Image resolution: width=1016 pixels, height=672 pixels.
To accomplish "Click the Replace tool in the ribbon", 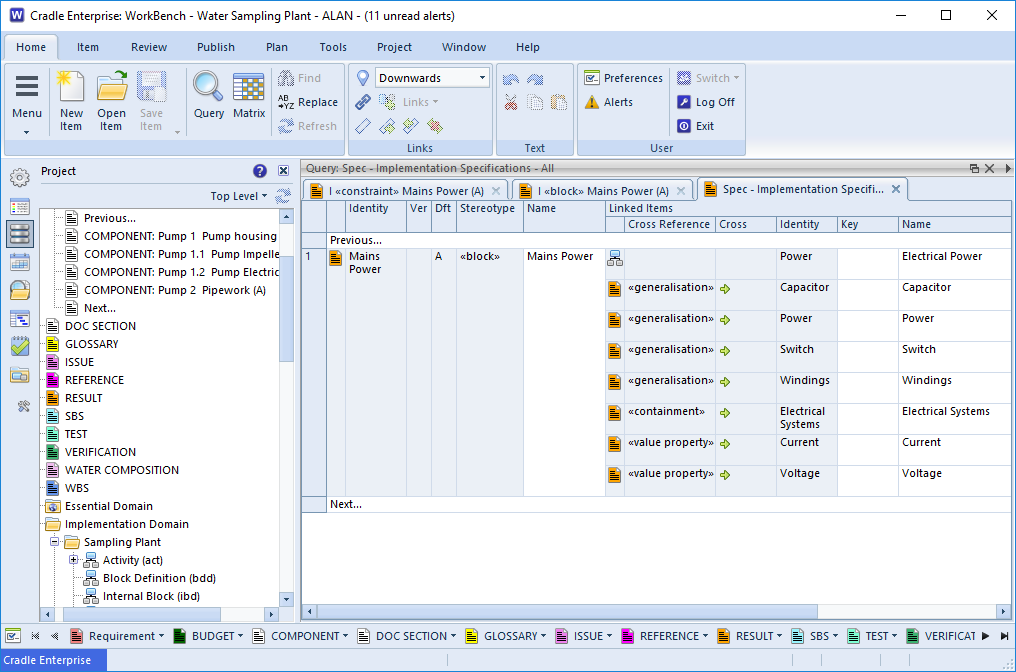I will (x=308, y=102).
